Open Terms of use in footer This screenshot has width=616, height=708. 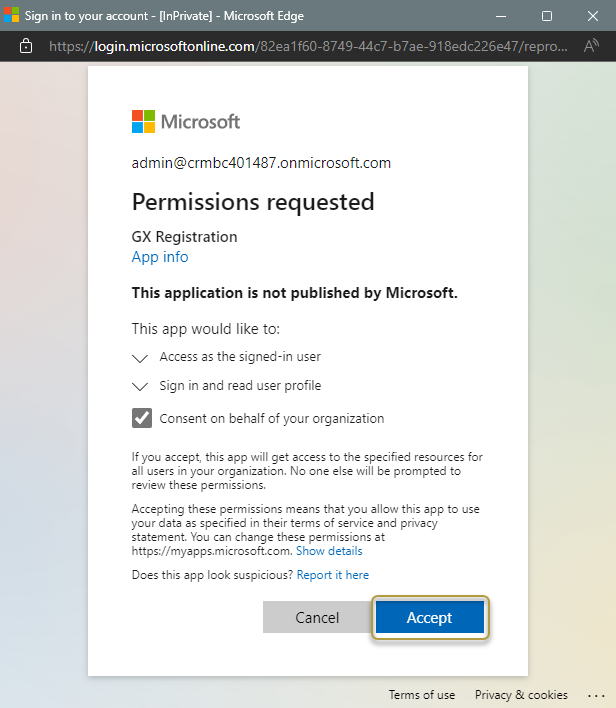421,695
